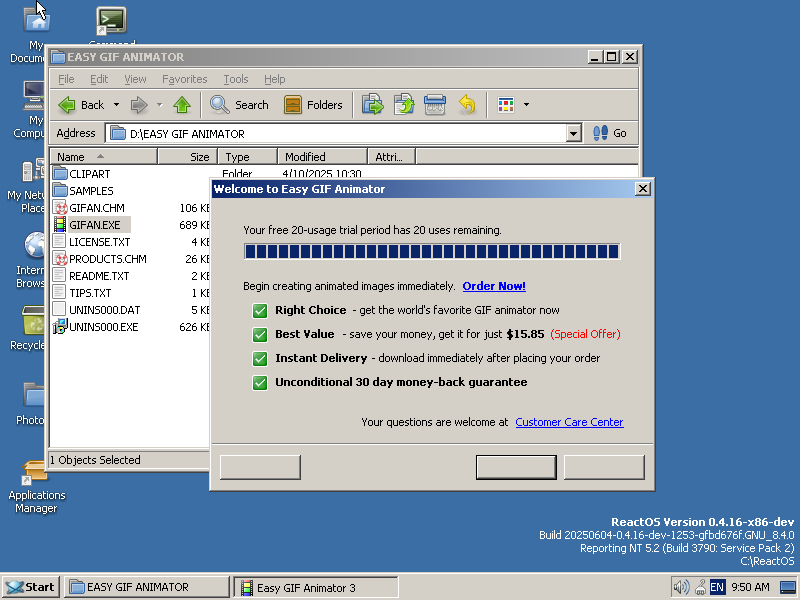Select the UNINS000.EXE file
The image size is (800, 600).
tap(95, 327)
